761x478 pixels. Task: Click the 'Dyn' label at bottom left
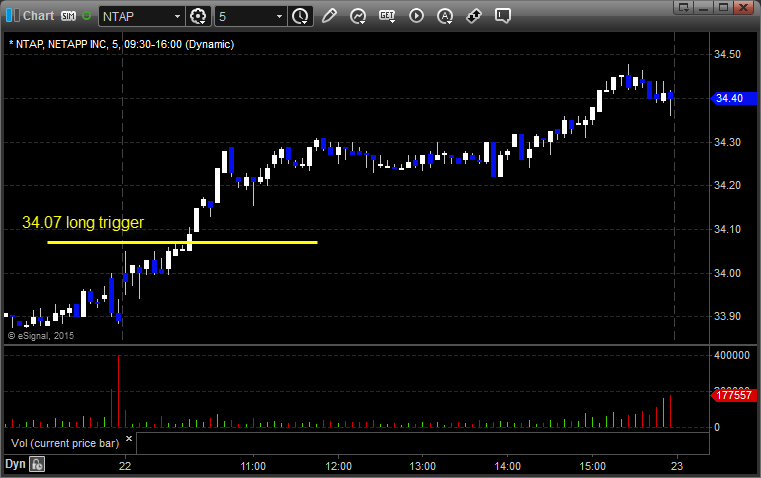pos(15,464)
